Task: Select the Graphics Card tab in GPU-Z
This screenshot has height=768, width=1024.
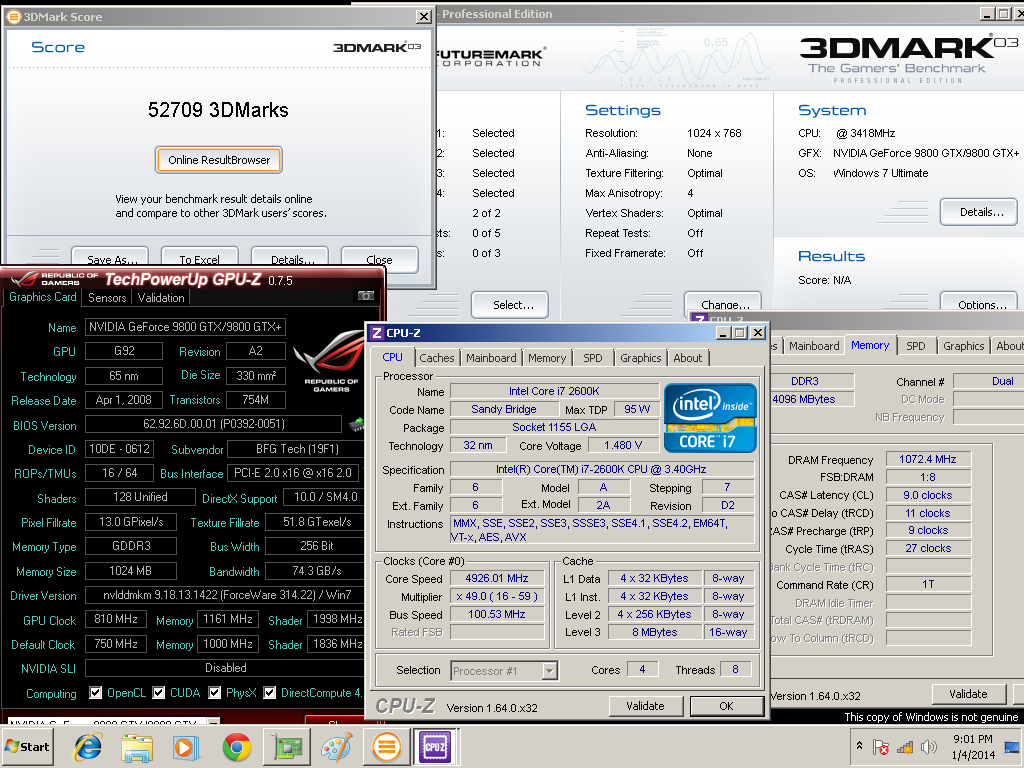Action: click(x=42, y=297)
